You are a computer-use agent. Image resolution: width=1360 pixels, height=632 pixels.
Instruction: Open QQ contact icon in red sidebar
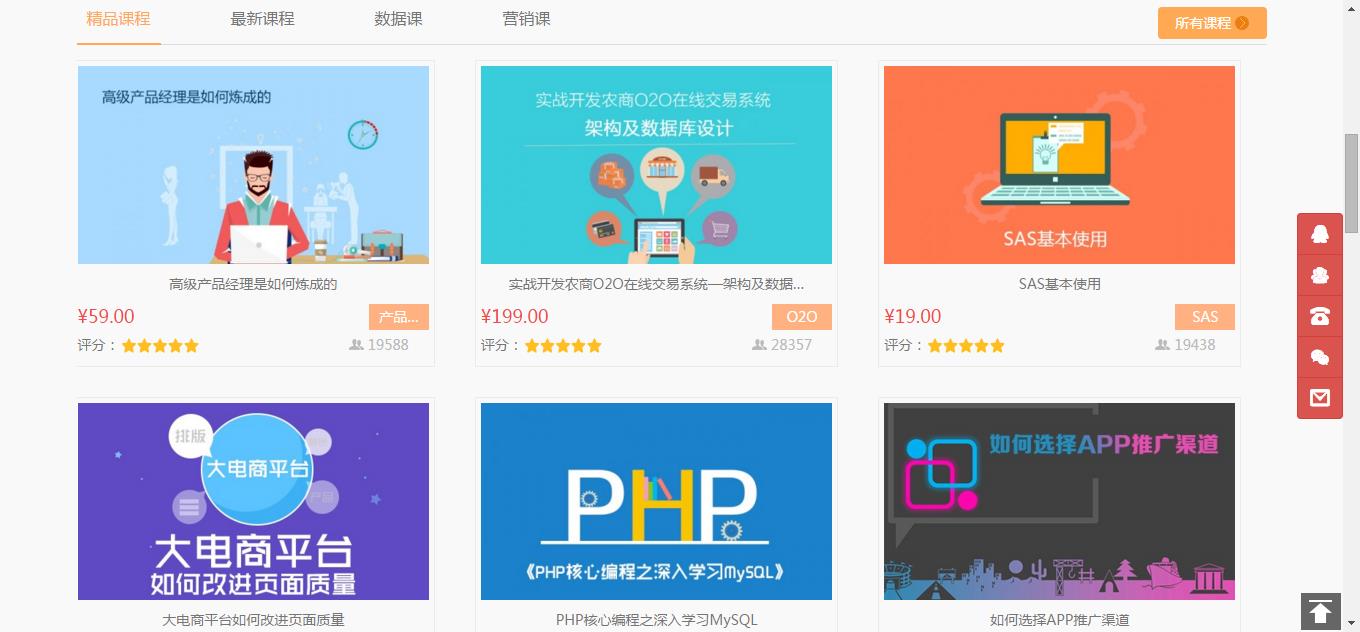coord(1320,235)
